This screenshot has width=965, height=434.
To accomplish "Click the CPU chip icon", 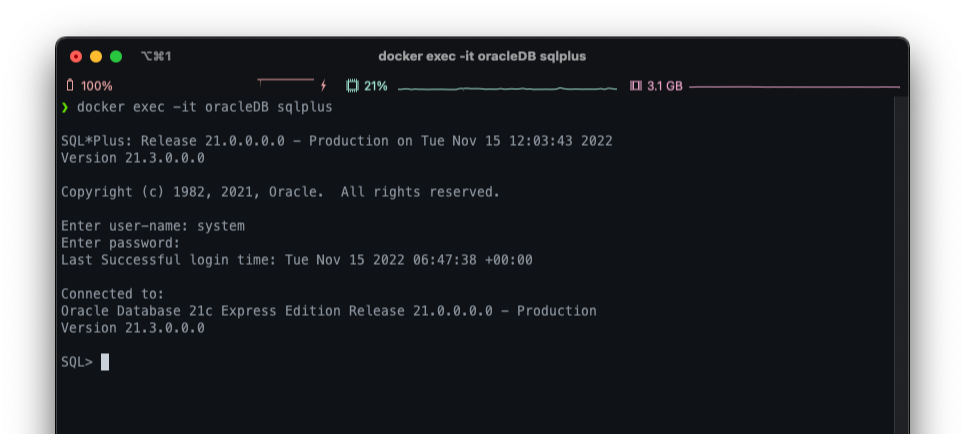I will click(352, 86).
